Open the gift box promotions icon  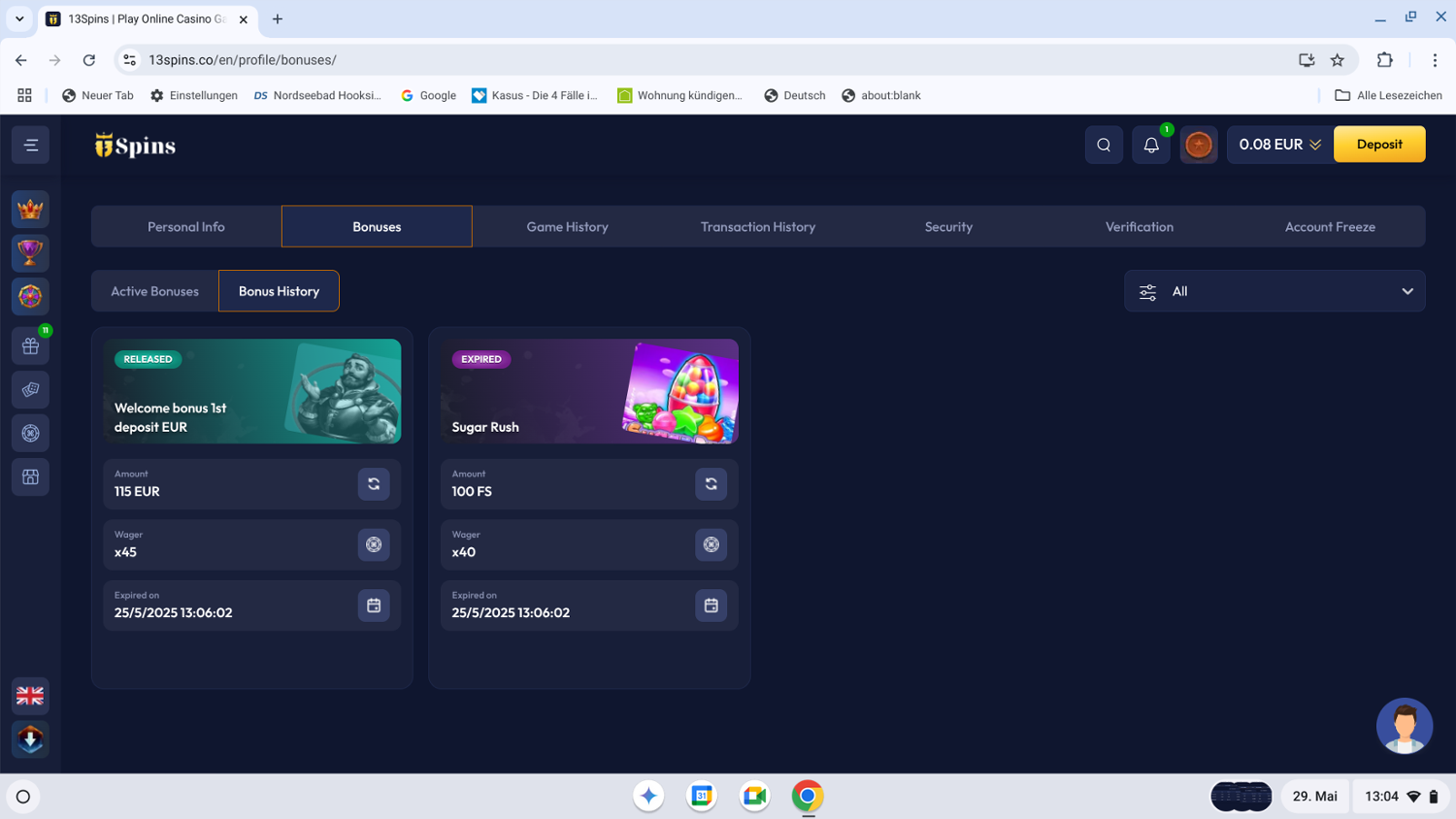tap(30, 346)
